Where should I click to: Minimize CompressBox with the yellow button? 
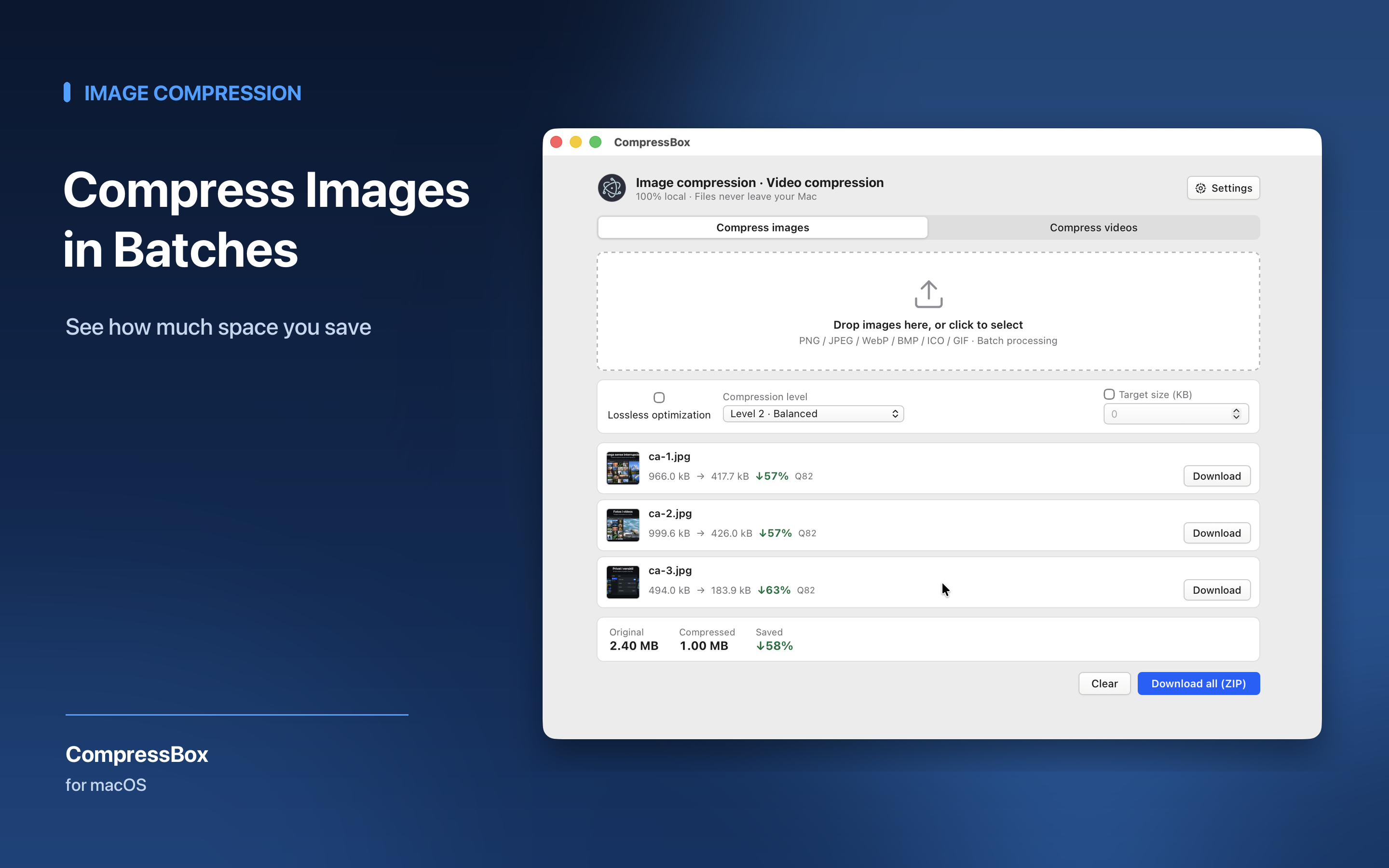click(x=576, y=142)
